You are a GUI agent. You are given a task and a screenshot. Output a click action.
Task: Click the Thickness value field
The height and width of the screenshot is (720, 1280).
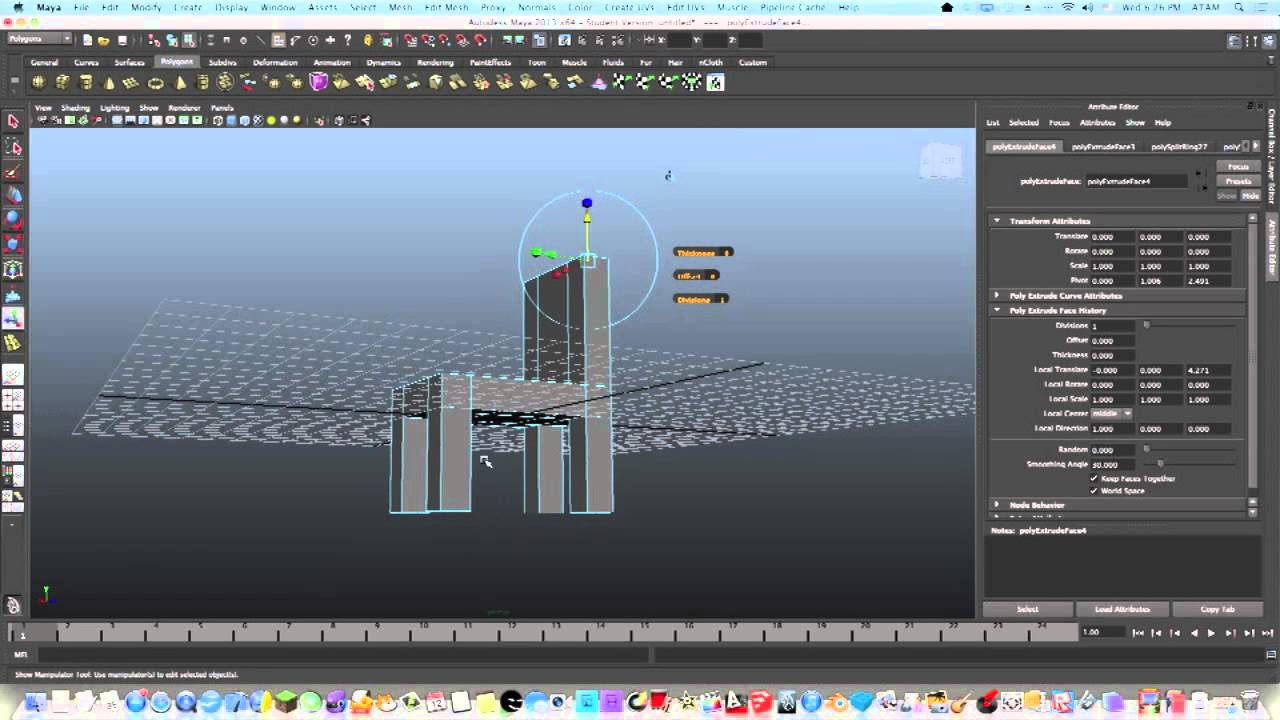(x=1112, y=355)
